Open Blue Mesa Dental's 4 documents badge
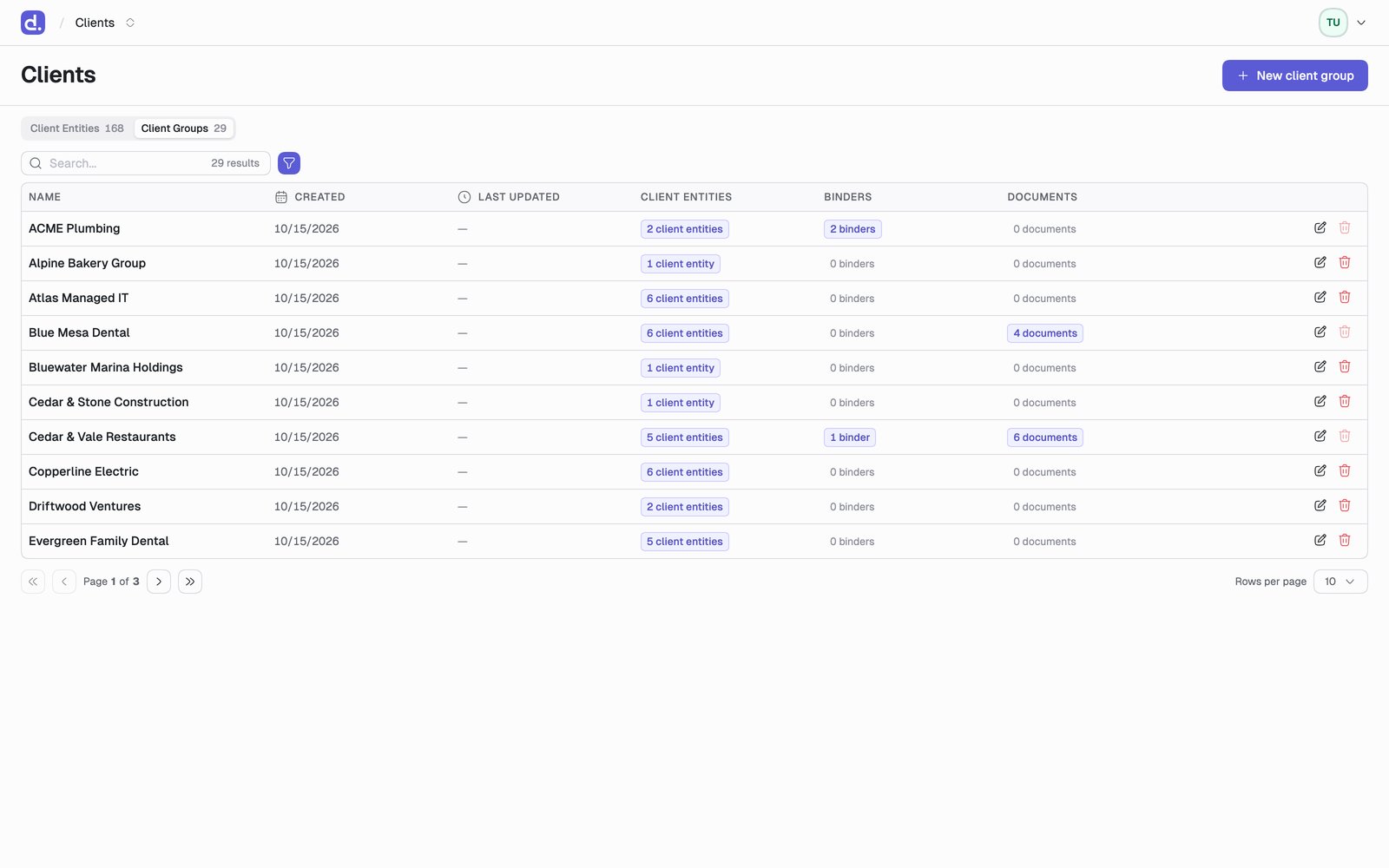This screenshot has height=868, width=1389. 1045,333
